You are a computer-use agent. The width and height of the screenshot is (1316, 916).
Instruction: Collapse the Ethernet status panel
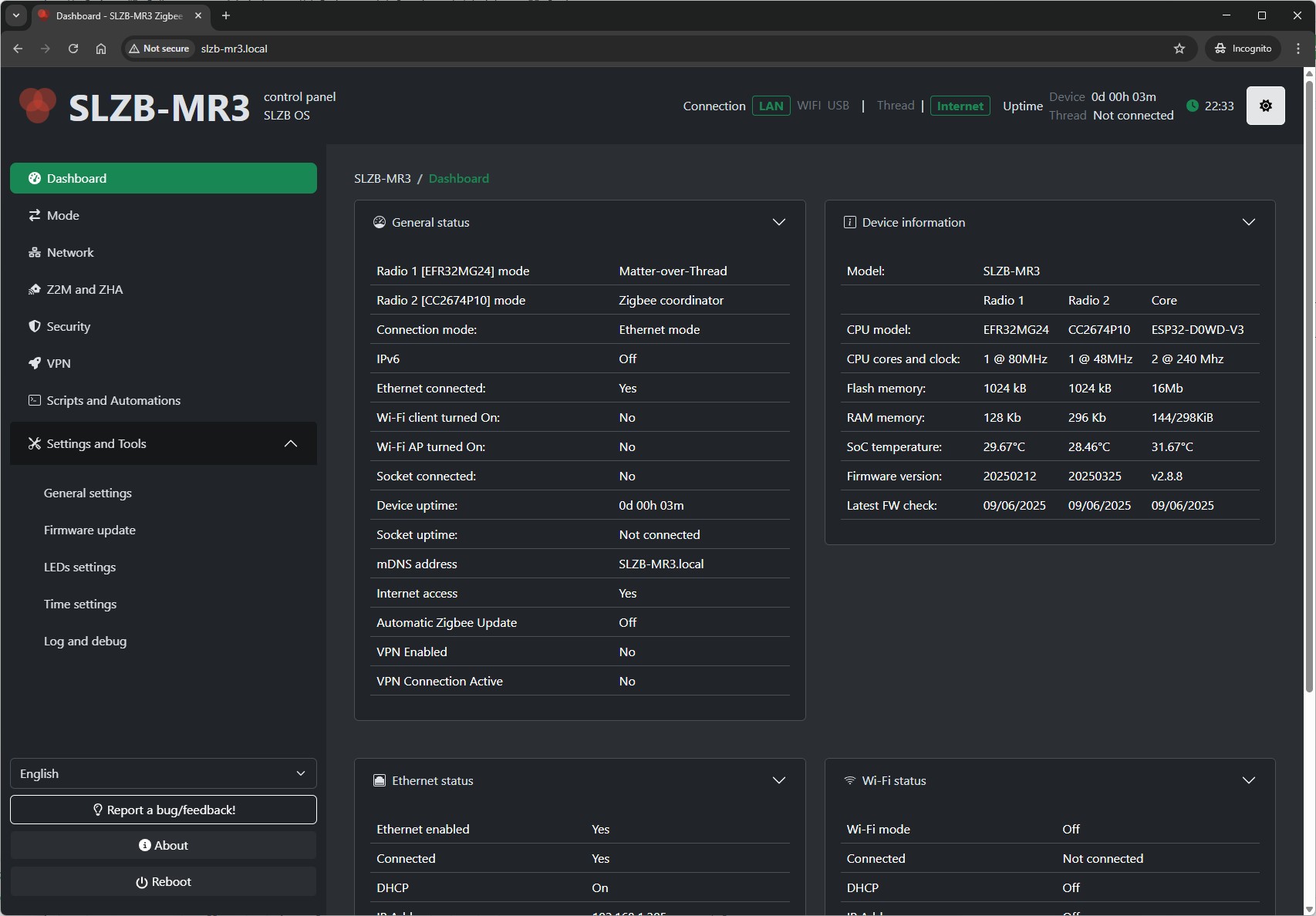(x=778, y=781)
